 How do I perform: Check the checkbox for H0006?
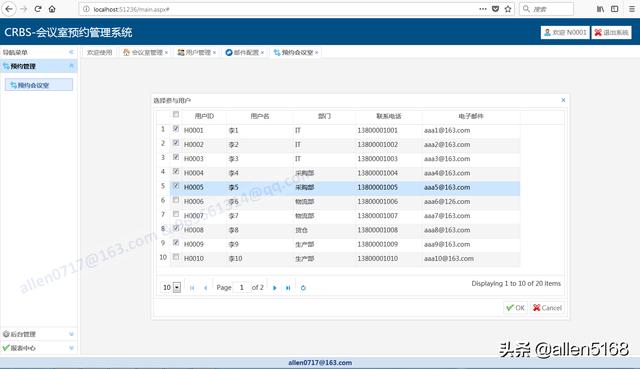point(176,200)
